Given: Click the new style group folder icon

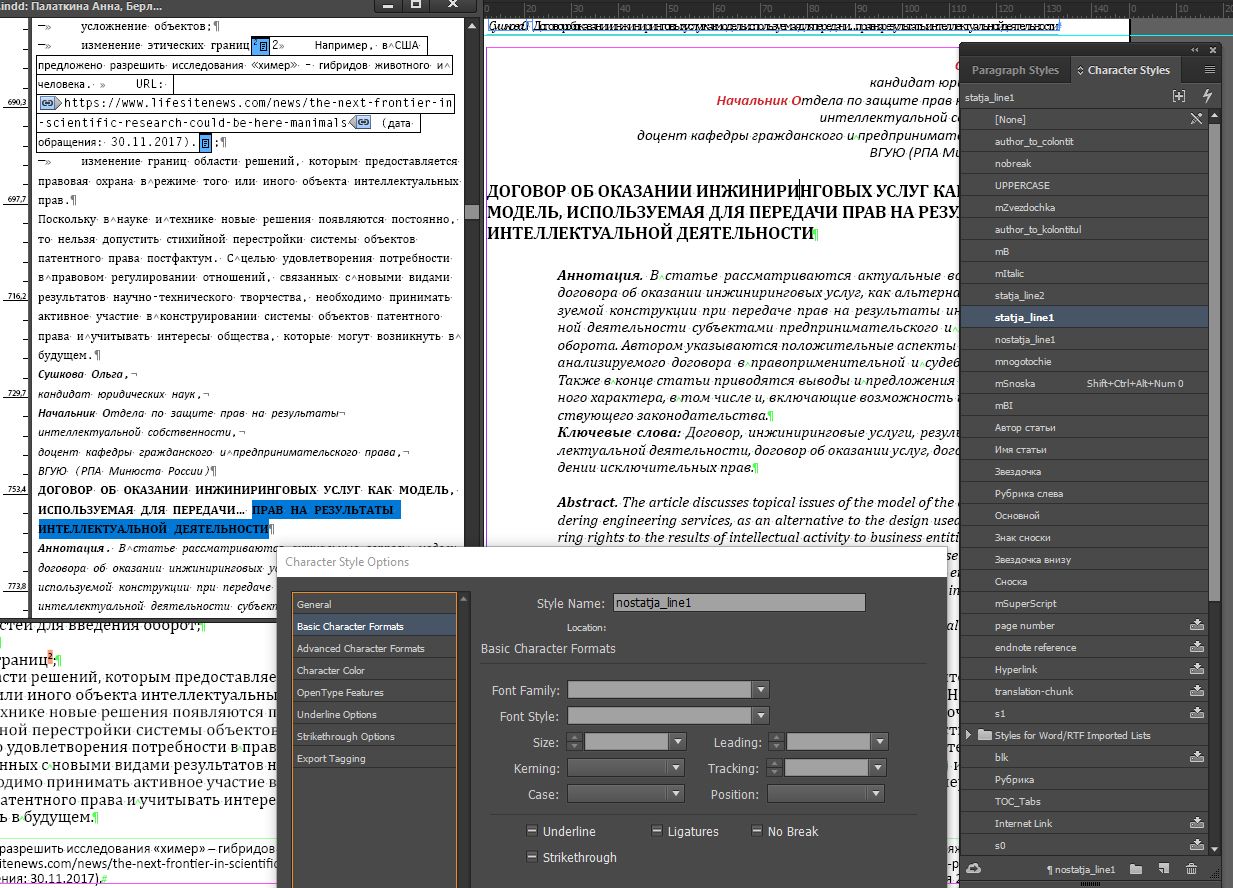Looking at the screenshot, I should [1135, 869].
